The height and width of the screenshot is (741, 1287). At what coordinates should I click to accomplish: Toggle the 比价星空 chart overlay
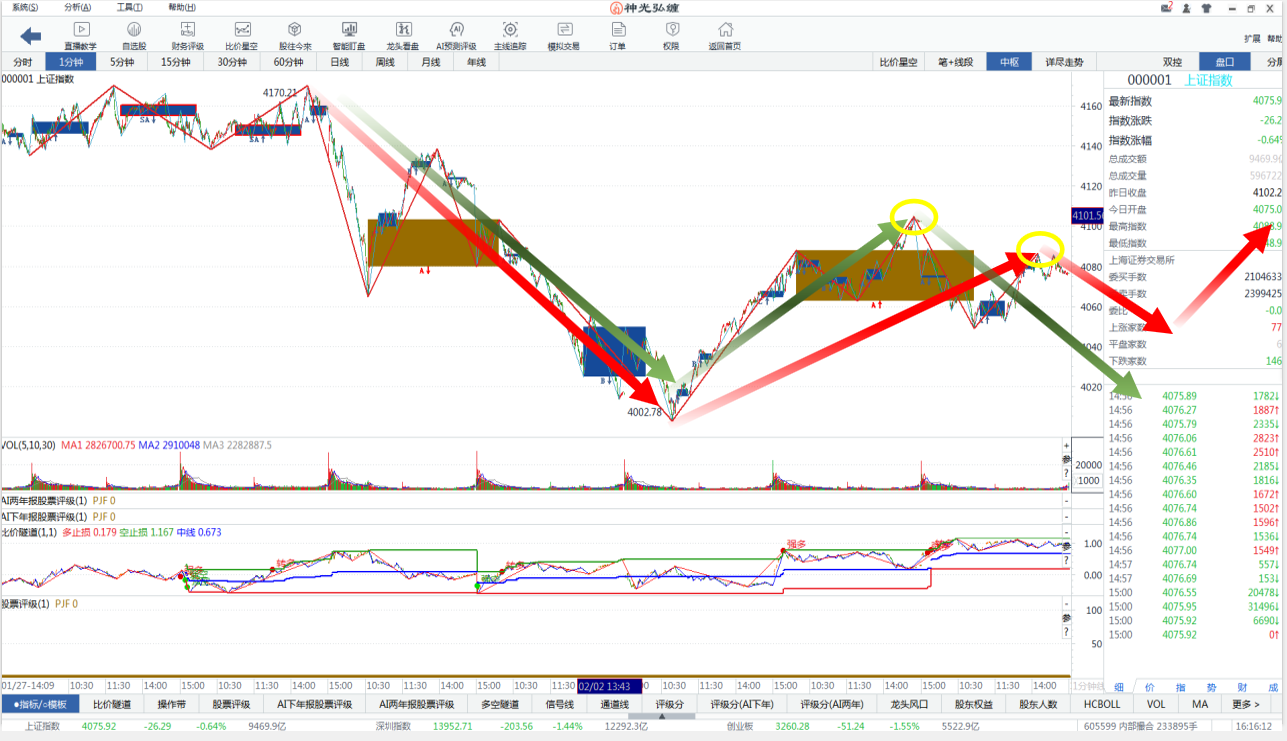click(x=898, y=62)
